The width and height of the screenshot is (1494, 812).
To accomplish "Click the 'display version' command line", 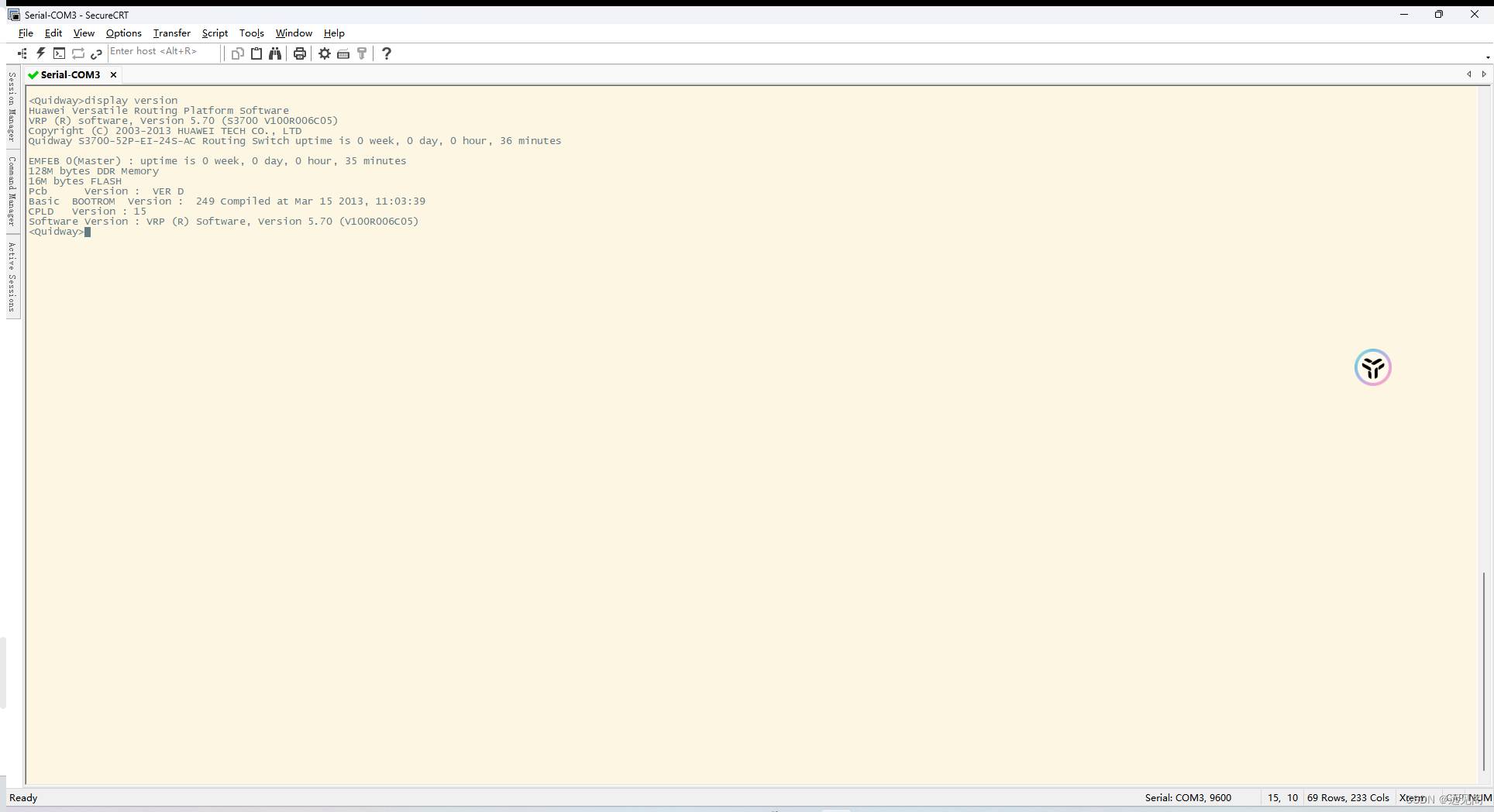I will tap(103, 101).
